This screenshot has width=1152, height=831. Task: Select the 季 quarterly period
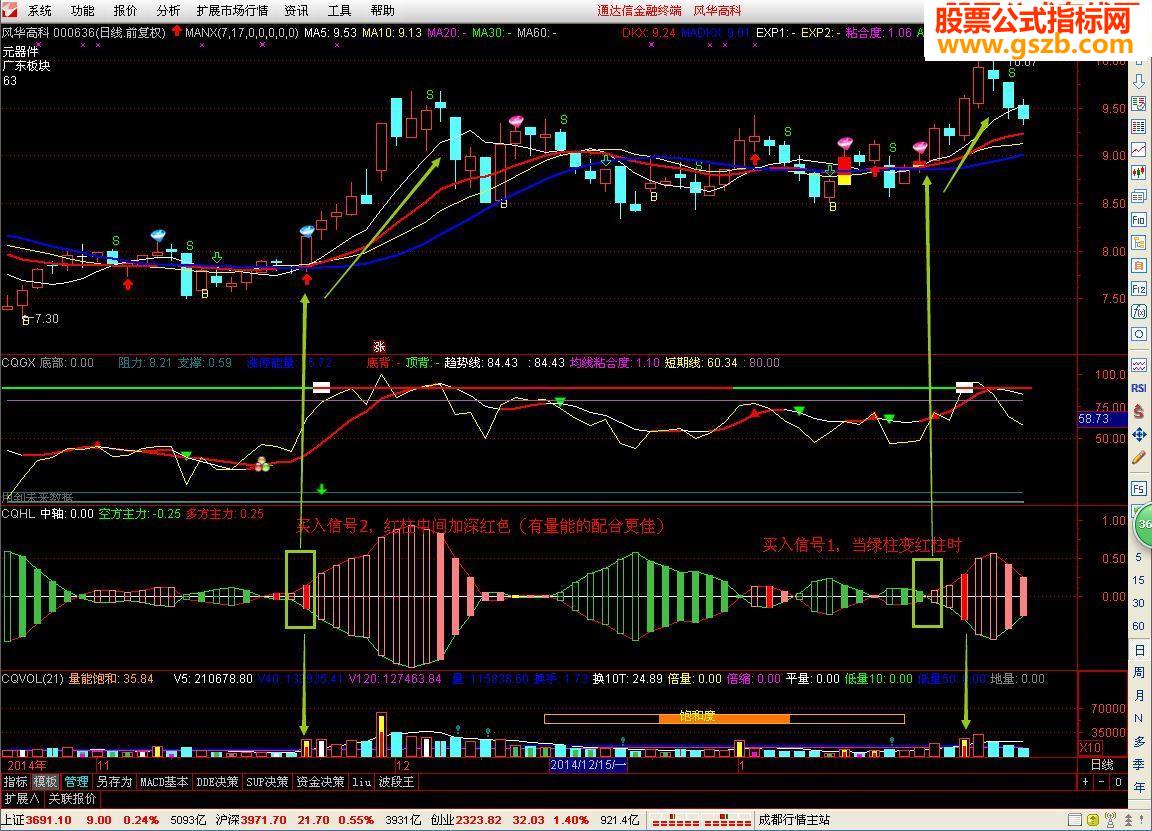pyautogui.click(x=1139, y=764)
